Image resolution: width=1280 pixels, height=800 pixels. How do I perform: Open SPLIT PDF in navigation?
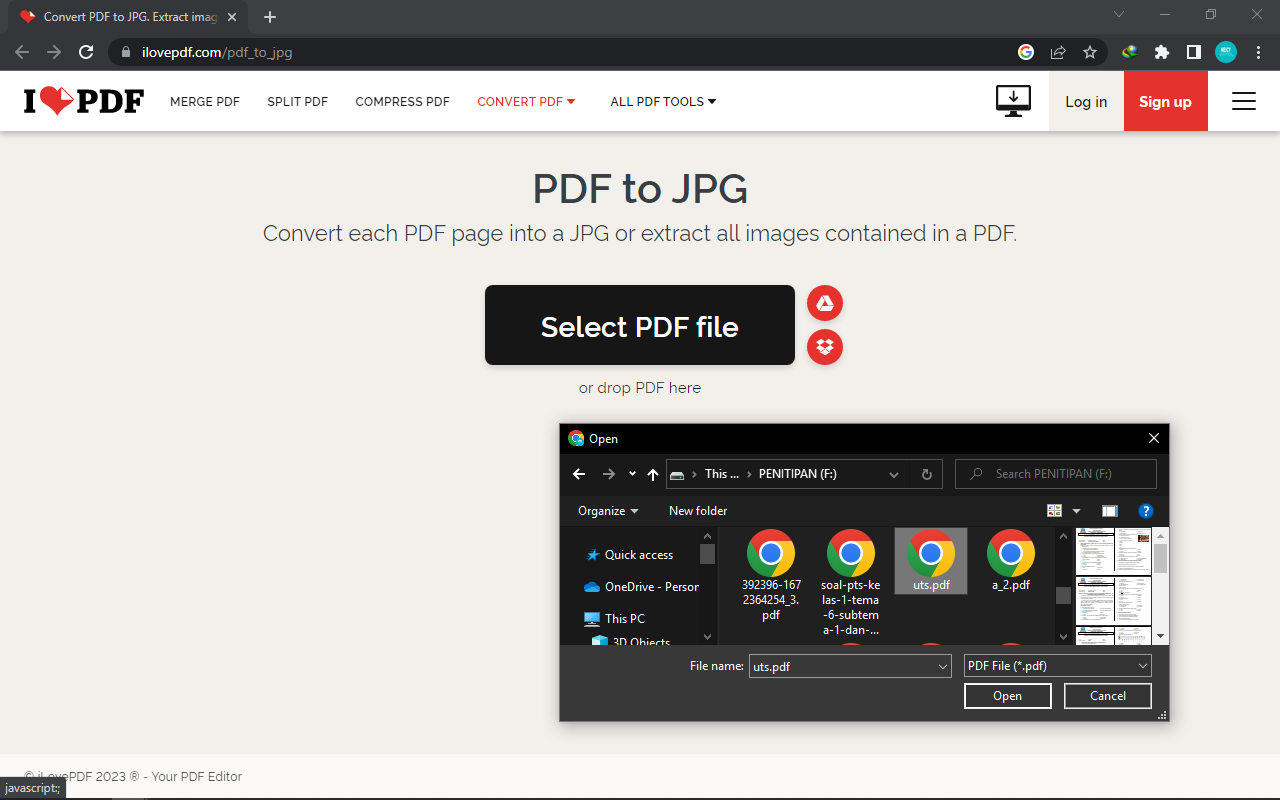tap(297, 101)
